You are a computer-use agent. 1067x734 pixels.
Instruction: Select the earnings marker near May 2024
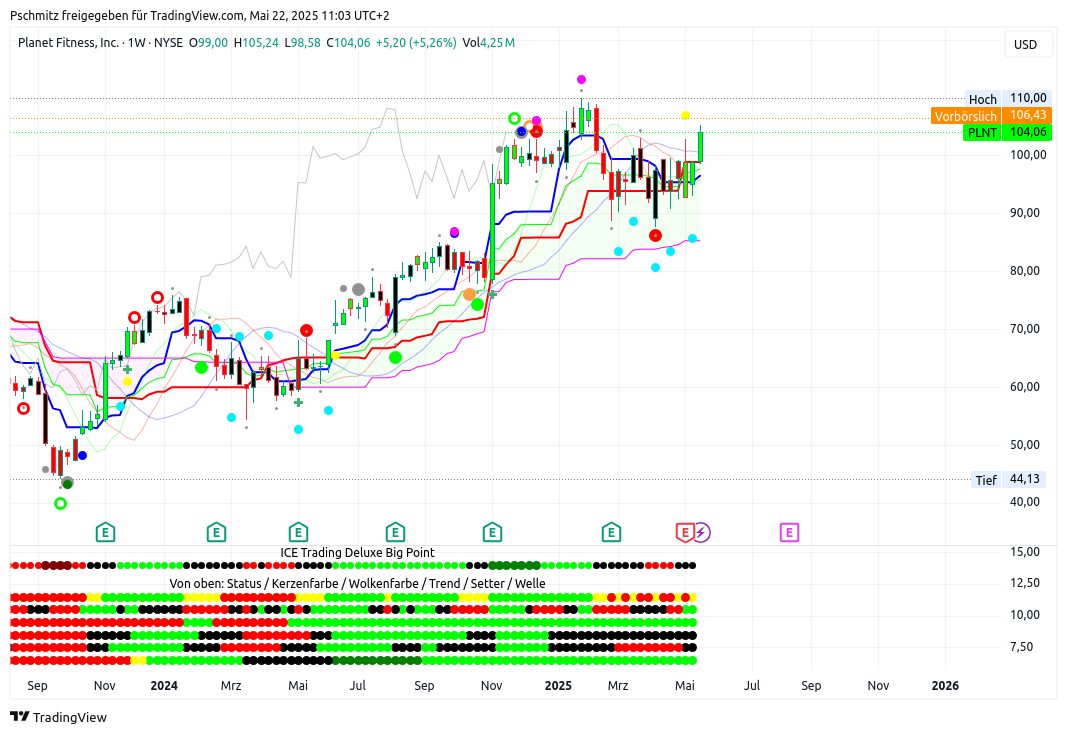click(x=298, y=532)
